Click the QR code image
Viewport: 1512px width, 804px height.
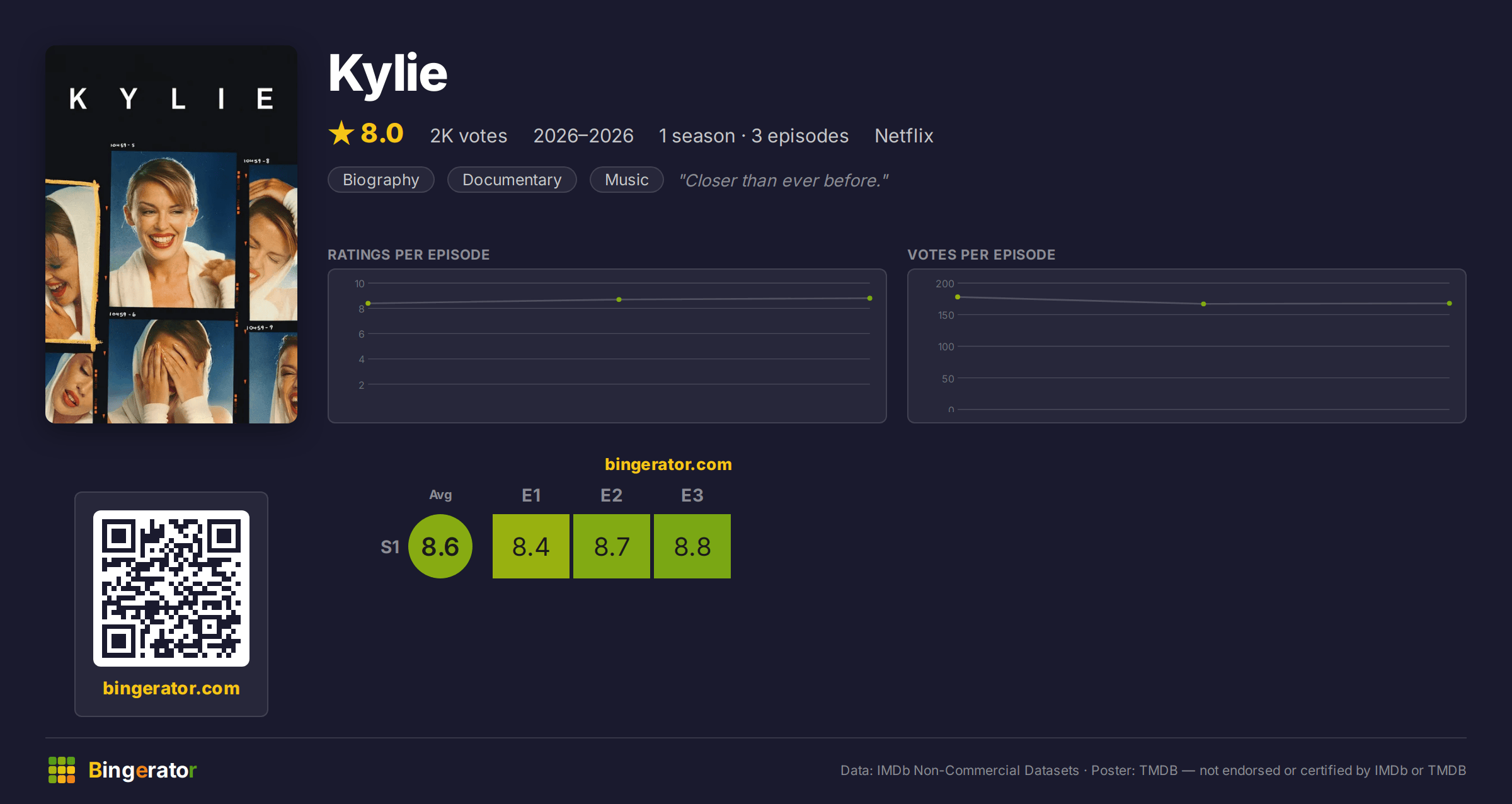point(171,589)
